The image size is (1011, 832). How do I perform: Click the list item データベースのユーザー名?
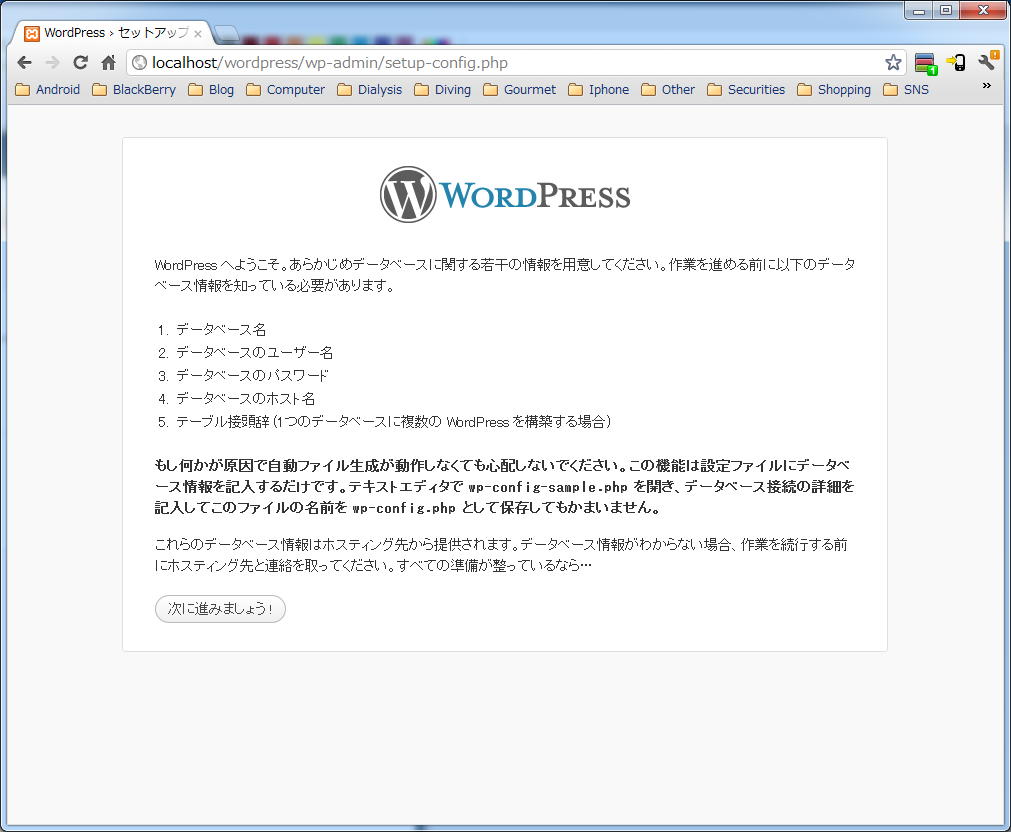pyautogui.click(x=255, y=353)
